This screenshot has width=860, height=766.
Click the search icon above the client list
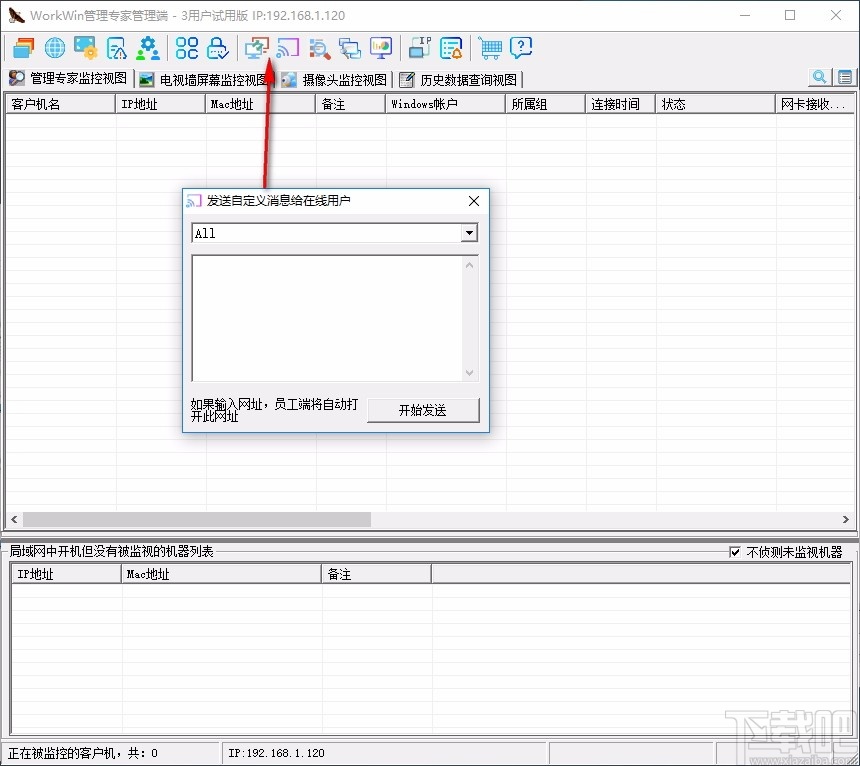point(819,76)
